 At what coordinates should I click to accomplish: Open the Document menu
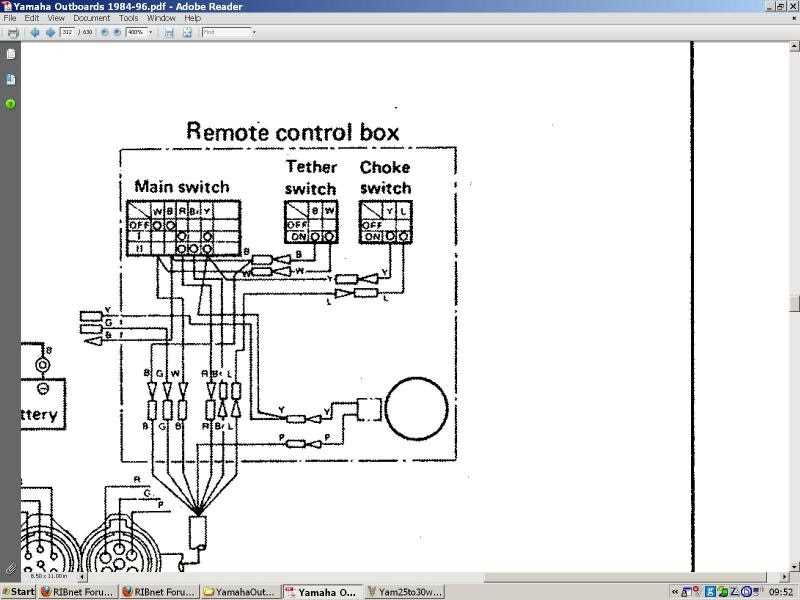coord(91,17)
